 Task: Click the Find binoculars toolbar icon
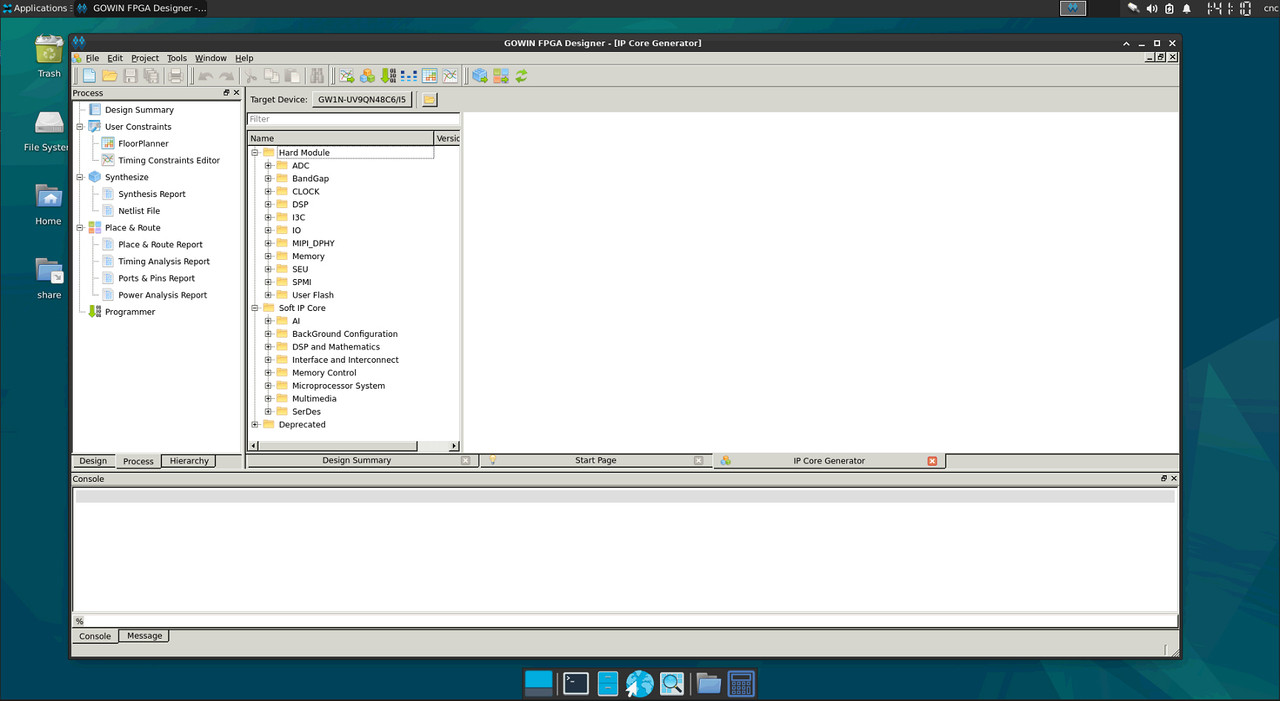point(317,76)
